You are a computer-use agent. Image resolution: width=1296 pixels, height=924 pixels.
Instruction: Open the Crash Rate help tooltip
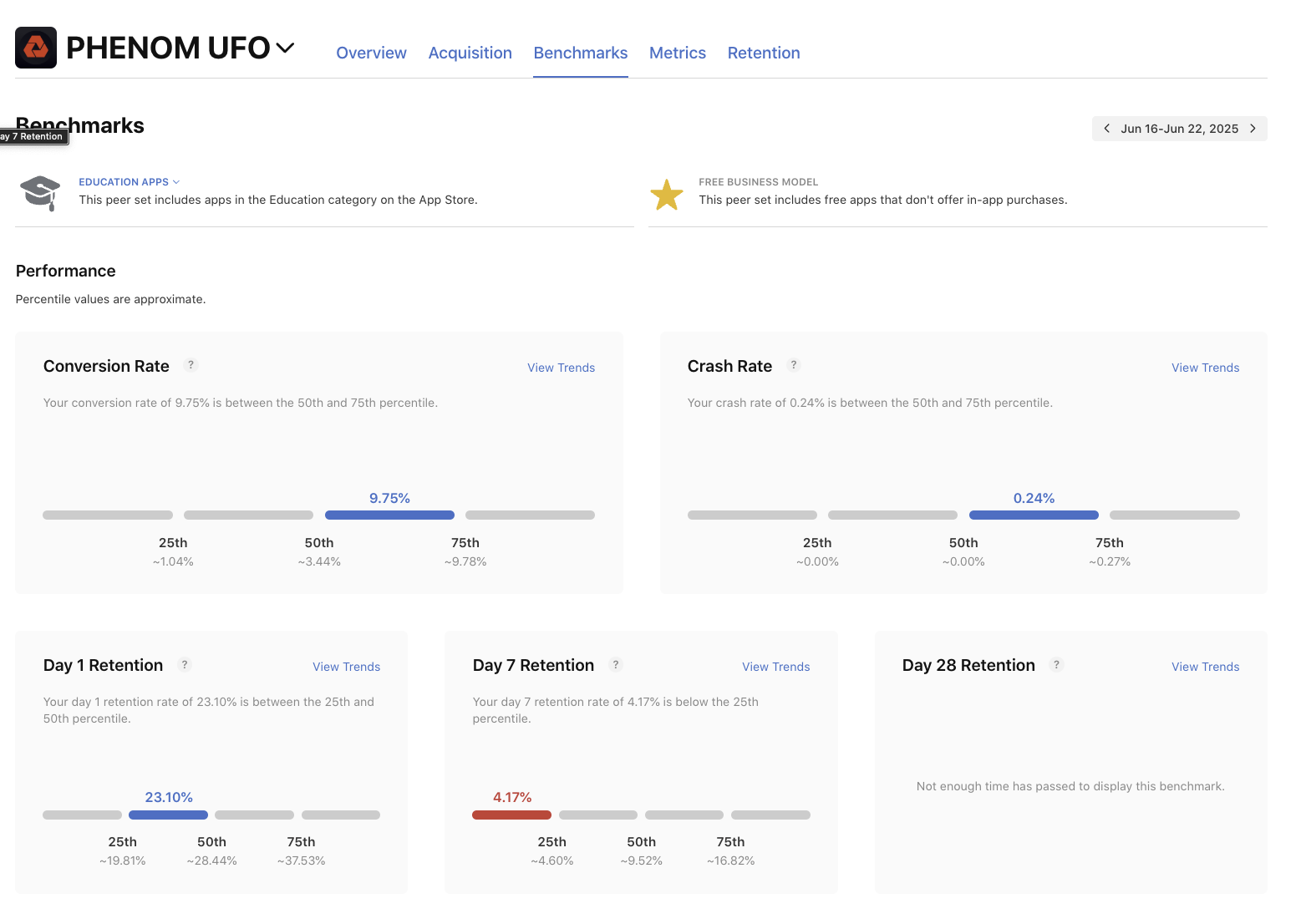794,365
